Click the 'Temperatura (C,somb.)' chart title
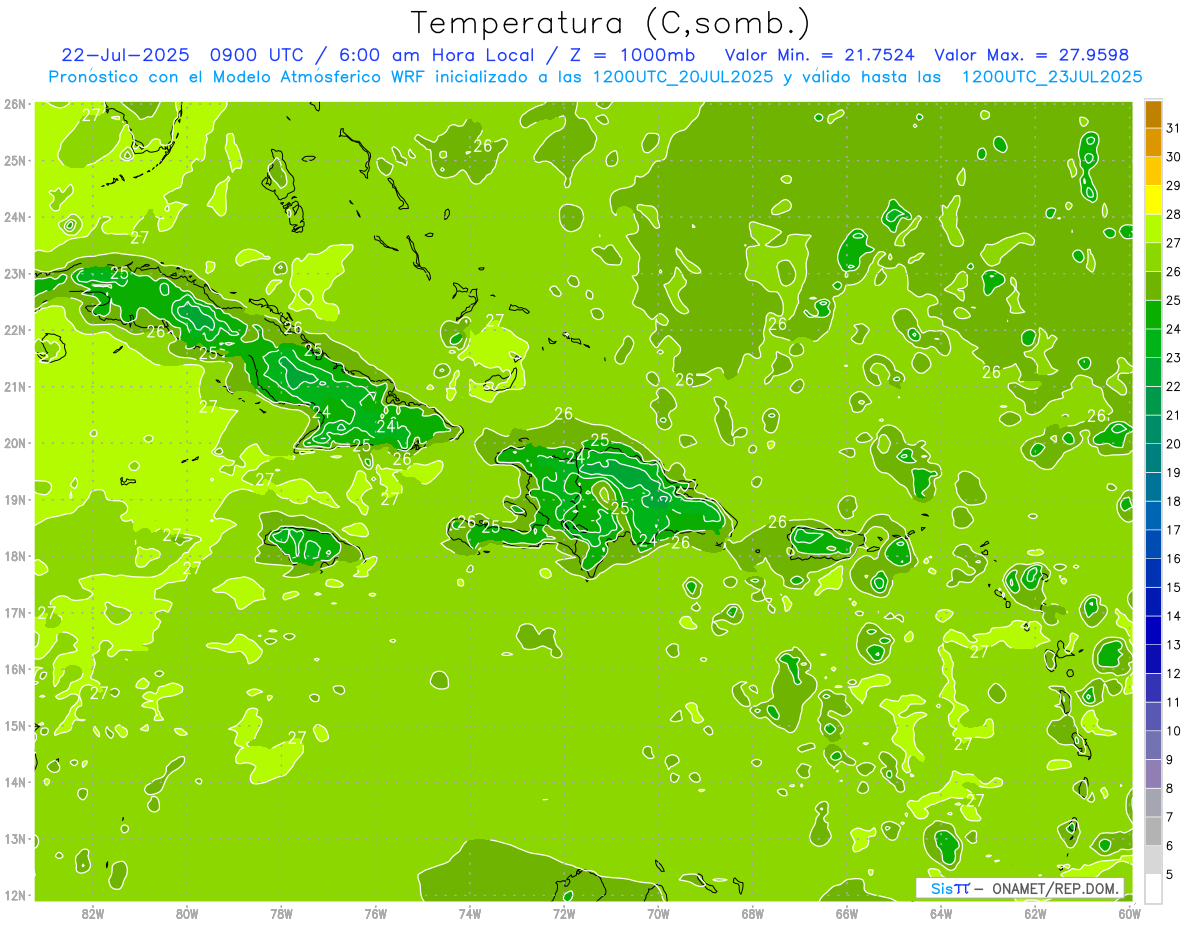This screenshot has width=1200, height=927. pos(611,23)
